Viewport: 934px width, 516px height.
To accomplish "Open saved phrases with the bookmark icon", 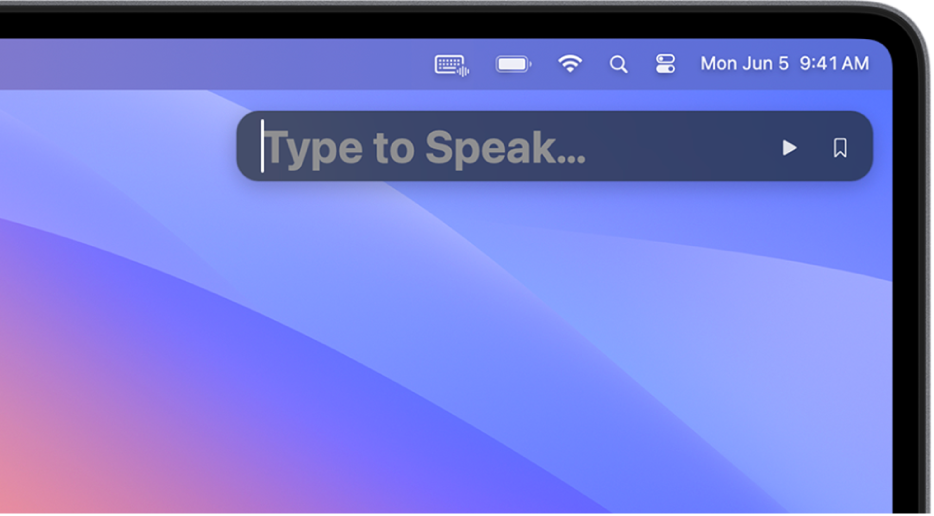I will coord(840,148).
